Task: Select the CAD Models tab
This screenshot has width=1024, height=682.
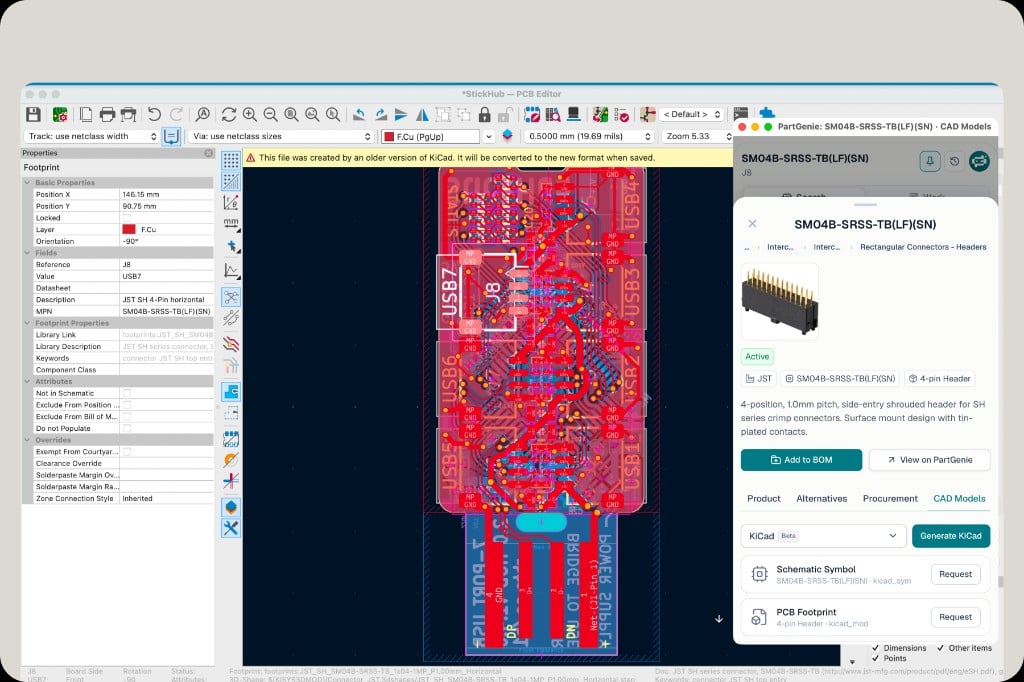Action: pos(959,498)
